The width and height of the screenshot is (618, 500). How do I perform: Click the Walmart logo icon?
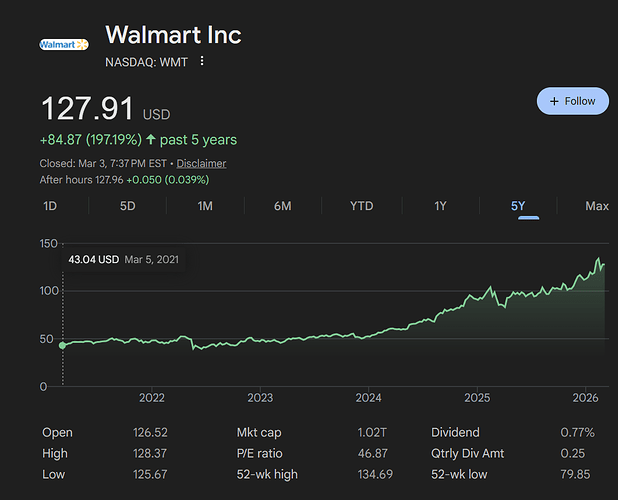coord(63,44)
